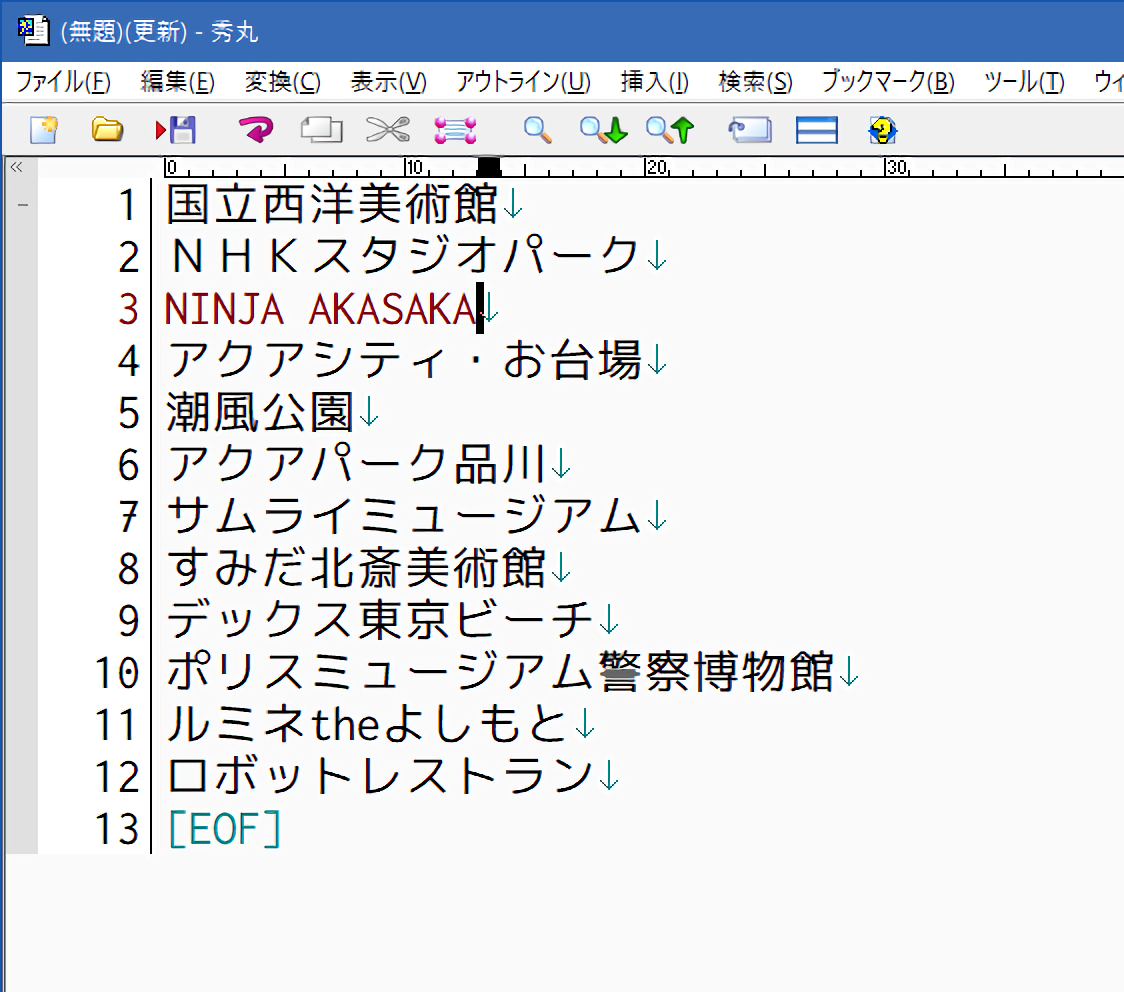Open the 検索(S) menu

tap(755, 82)
